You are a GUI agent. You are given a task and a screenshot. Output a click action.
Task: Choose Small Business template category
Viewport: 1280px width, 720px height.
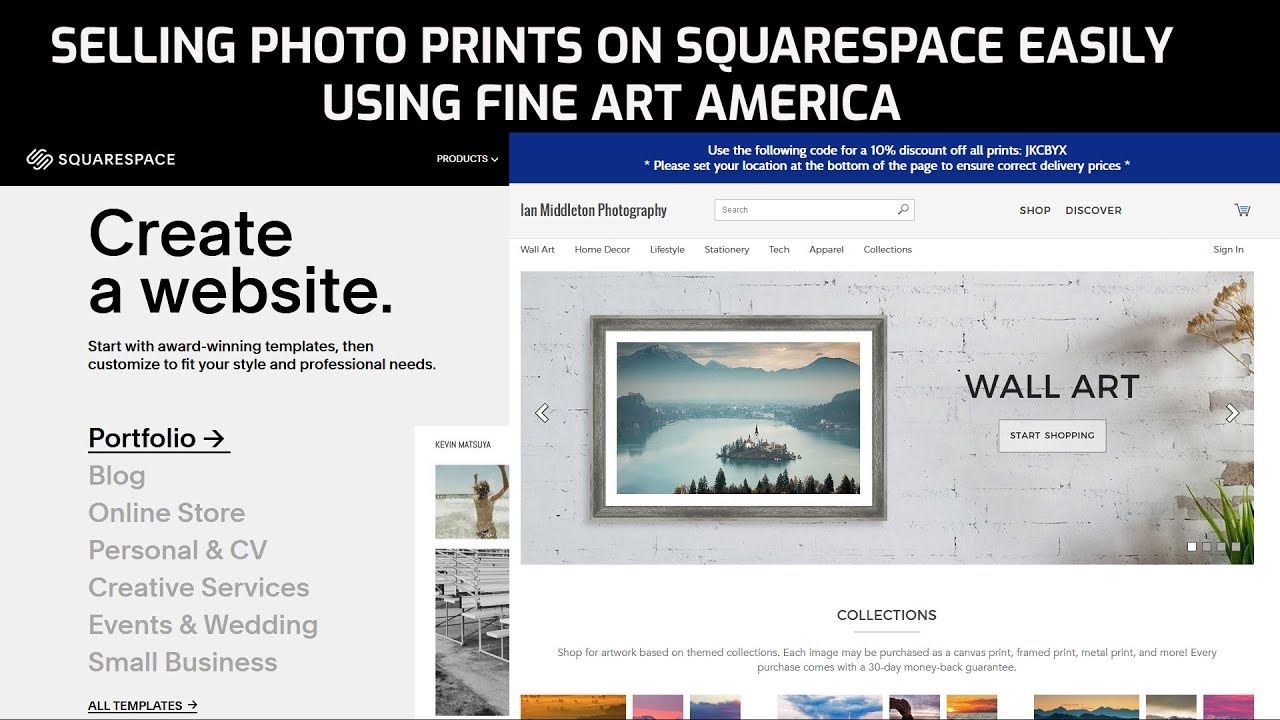pos(183,662)
